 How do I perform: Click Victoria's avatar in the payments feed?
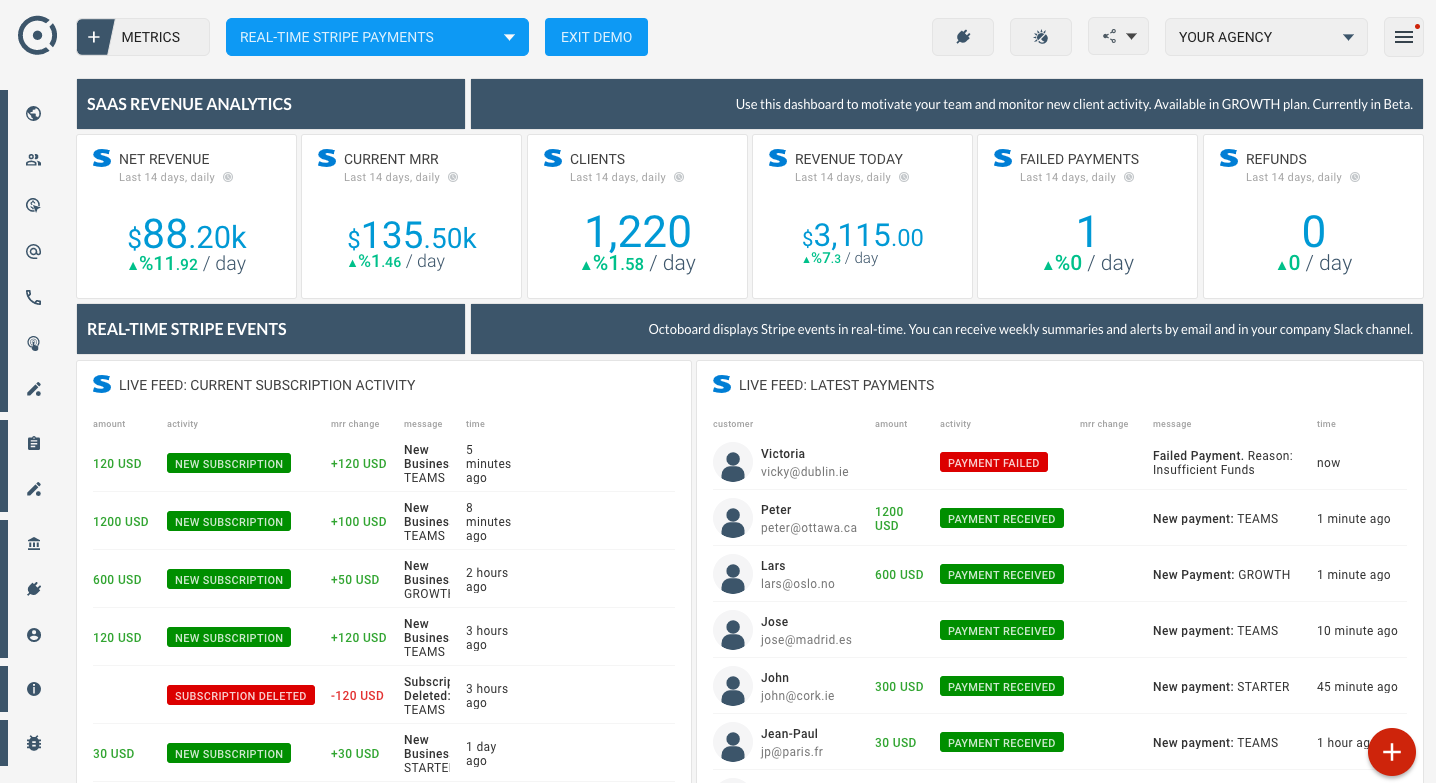[x=733, y=462]
